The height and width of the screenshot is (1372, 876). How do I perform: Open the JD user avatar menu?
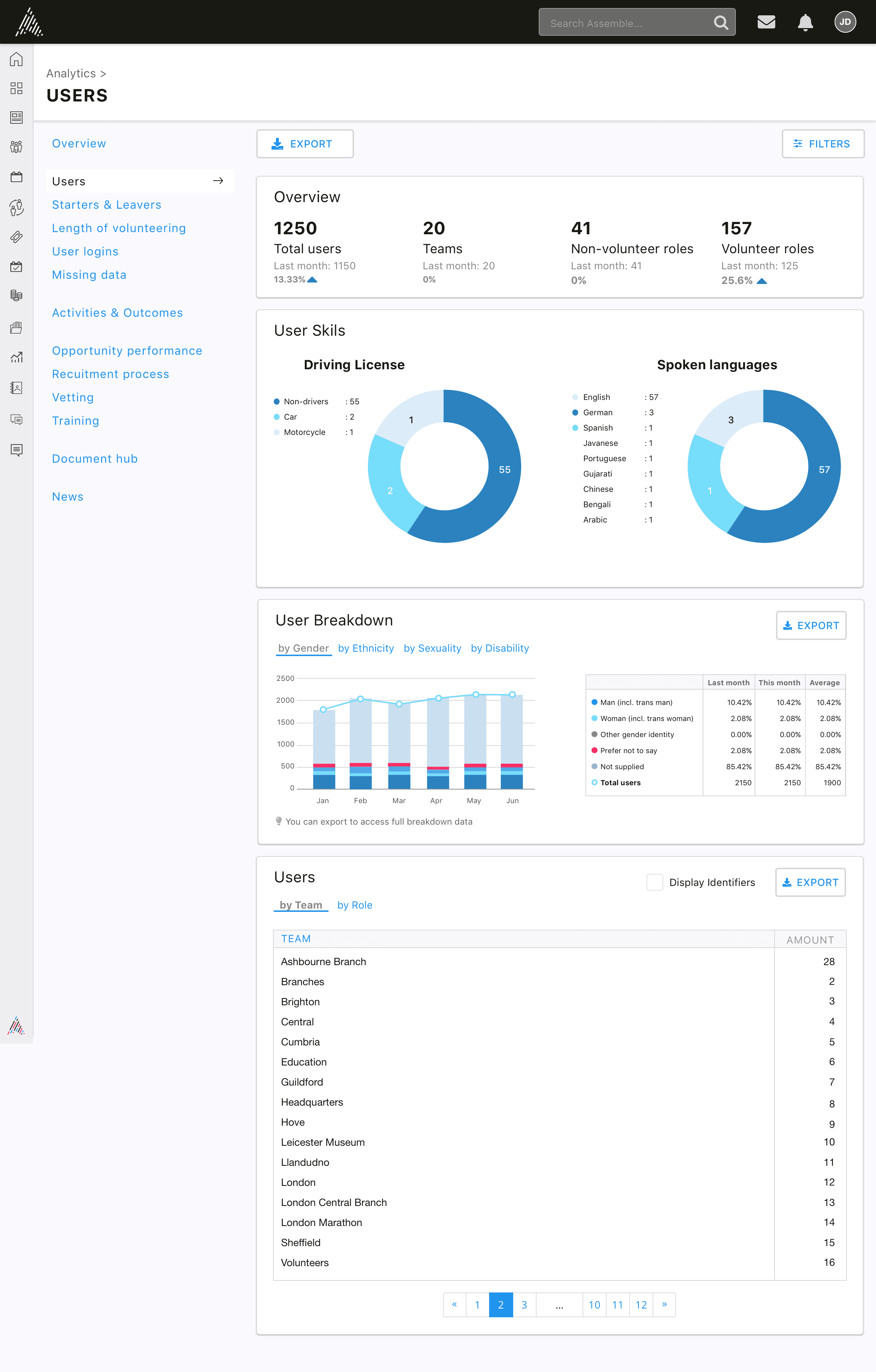pos(845,22)
